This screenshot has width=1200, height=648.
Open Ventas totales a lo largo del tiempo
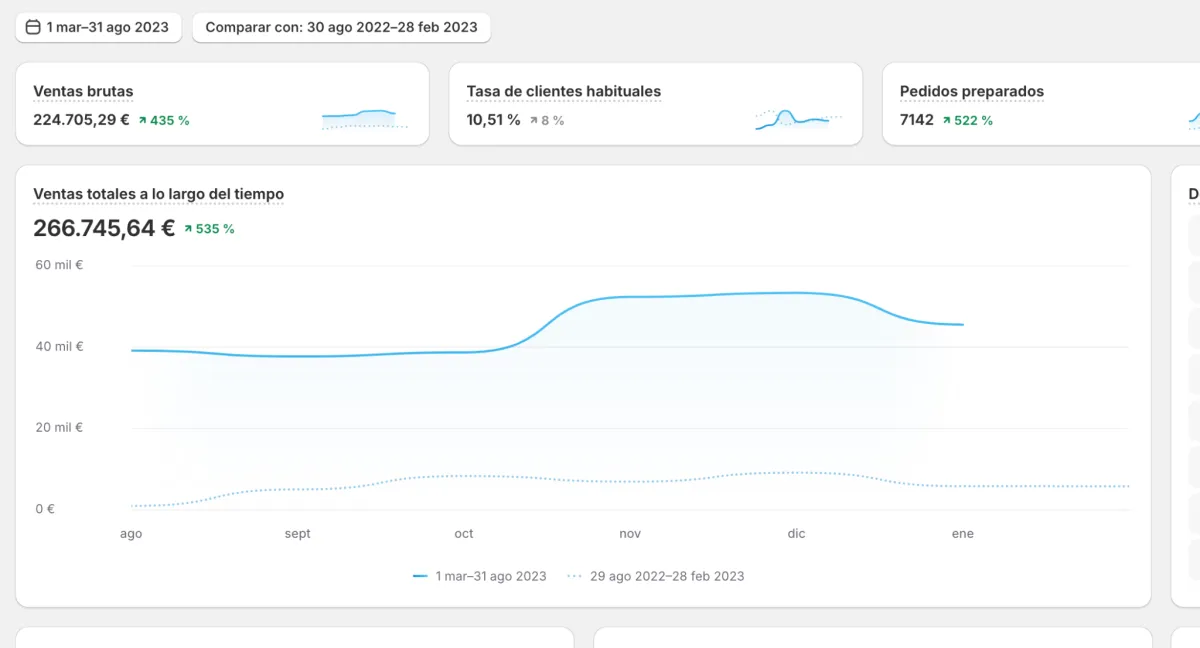tap(159, 194)
